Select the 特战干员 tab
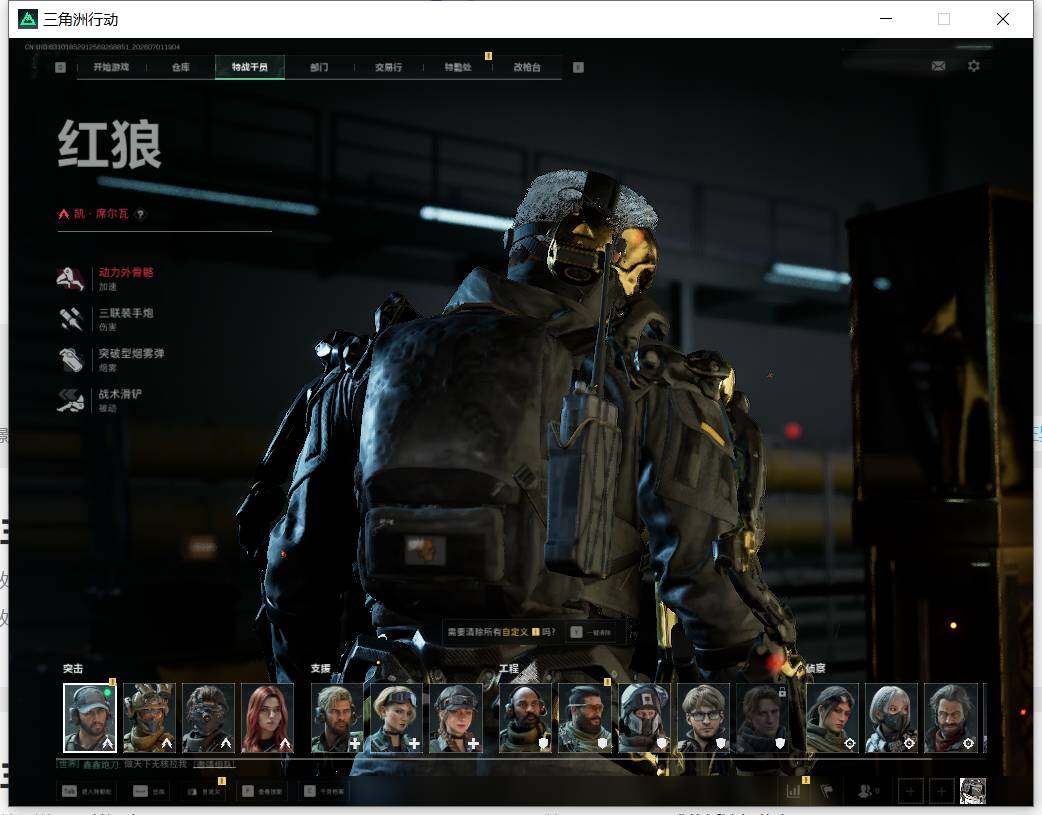 coord(250,67)
